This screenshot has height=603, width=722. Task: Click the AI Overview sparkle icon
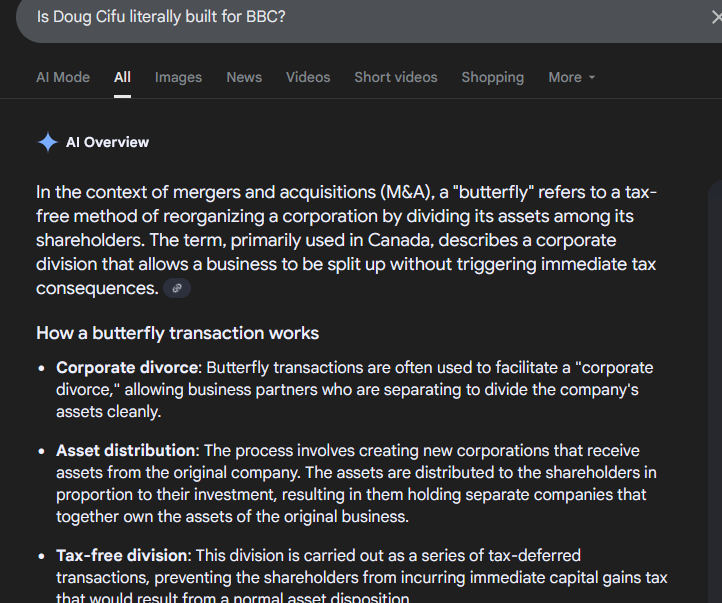point(47,142)
